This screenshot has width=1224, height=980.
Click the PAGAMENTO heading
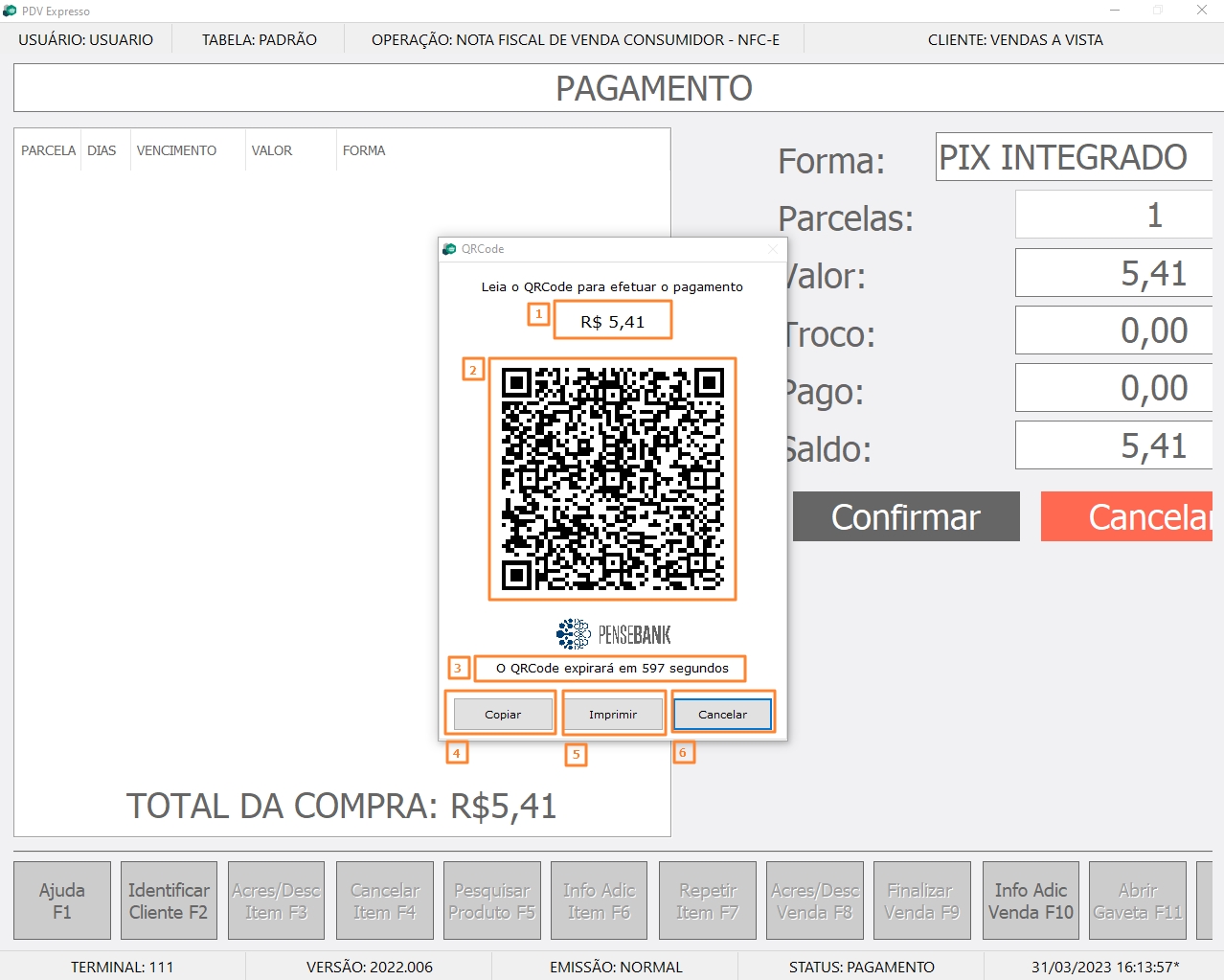[x=654, y=88]
